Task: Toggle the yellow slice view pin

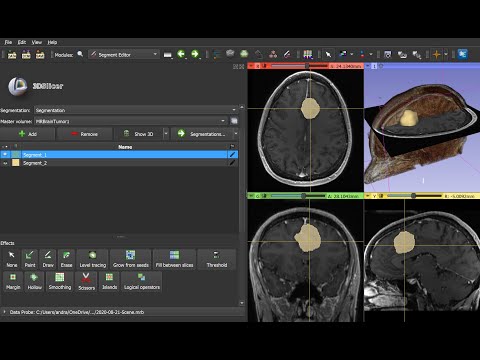Action: 367,196
